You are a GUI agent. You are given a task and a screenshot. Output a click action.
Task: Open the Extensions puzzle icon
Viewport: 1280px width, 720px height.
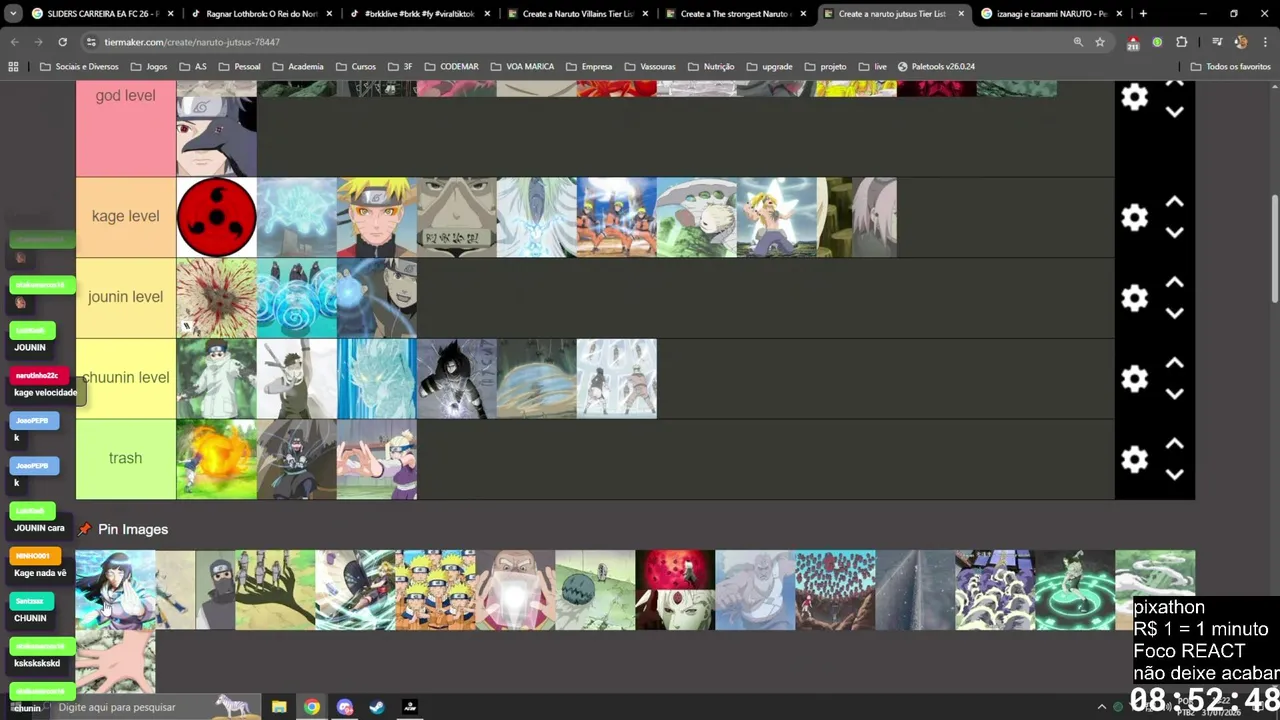pos(1181,42)
